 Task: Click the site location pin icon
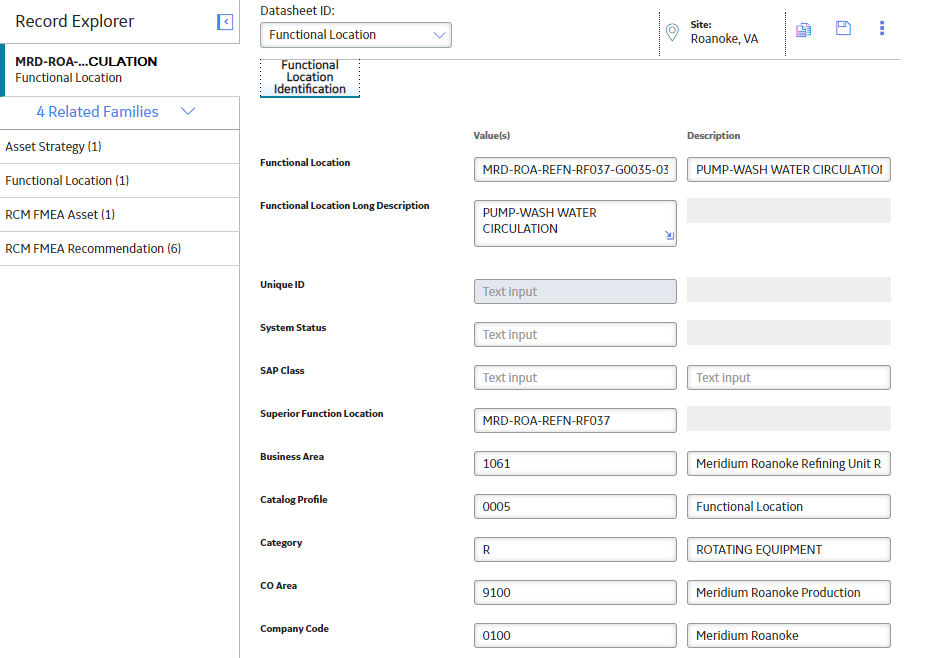(x=672, y=32)
